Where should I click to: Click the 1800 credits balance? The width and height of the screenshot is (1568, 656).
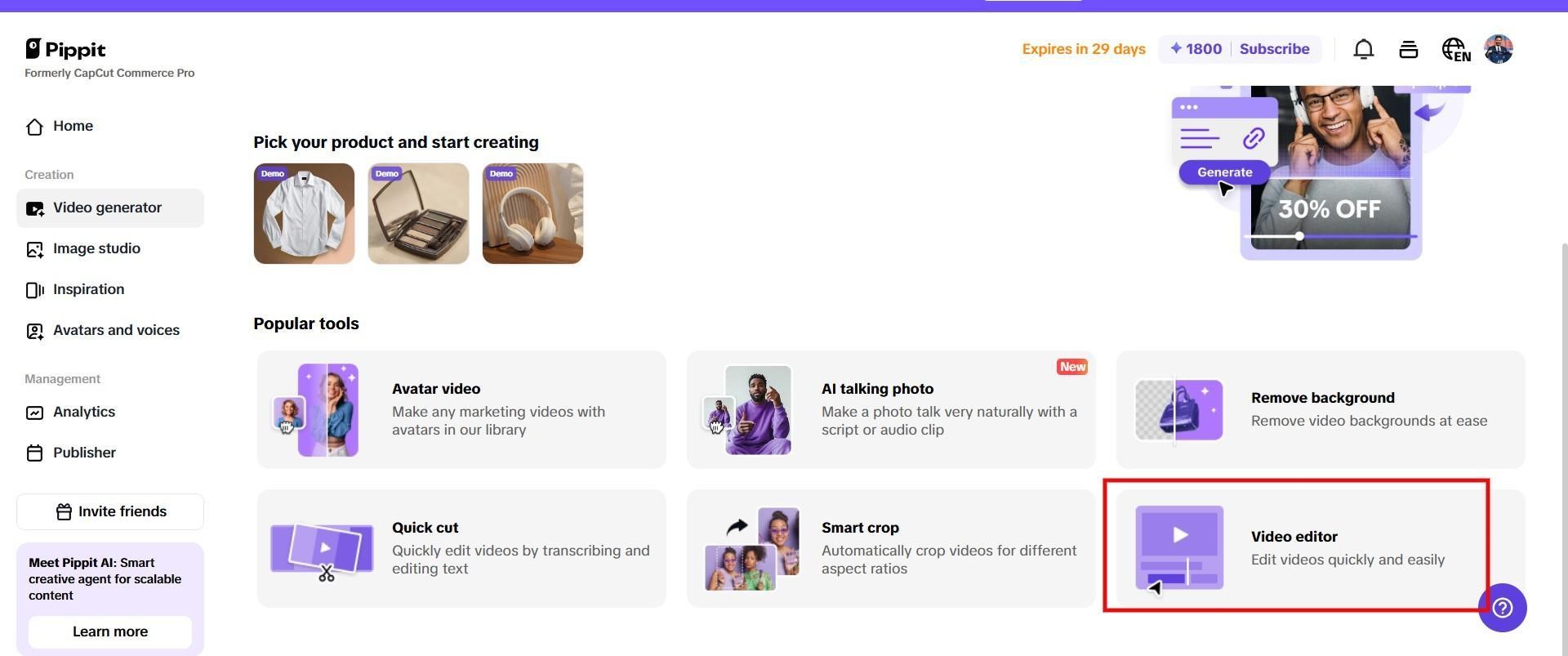click(1196, 49)
